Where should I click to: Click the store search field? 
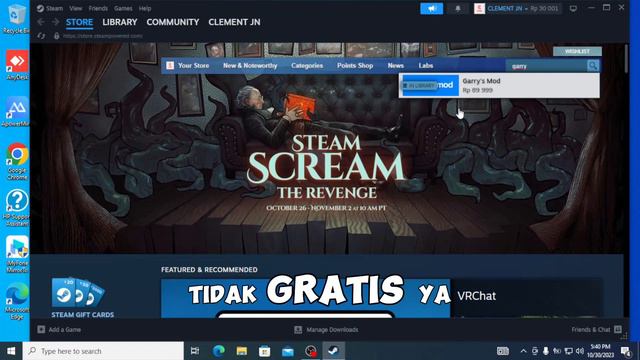coord(546,66)
